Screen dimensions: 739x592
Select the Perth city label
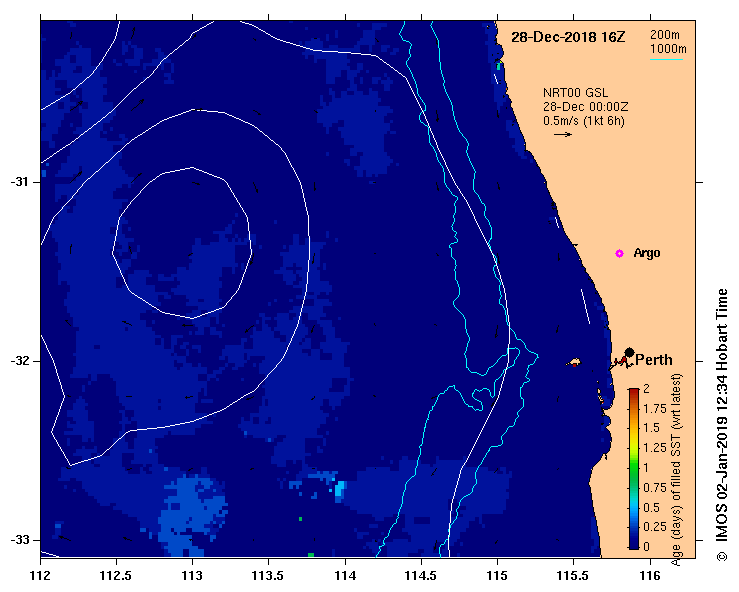tap(654, 360)
